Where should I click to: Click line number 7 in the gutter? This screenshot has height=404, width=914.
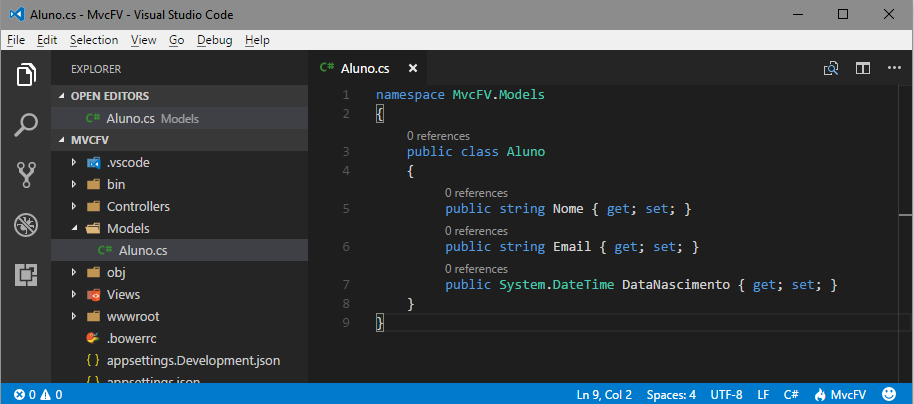[346, 284]
